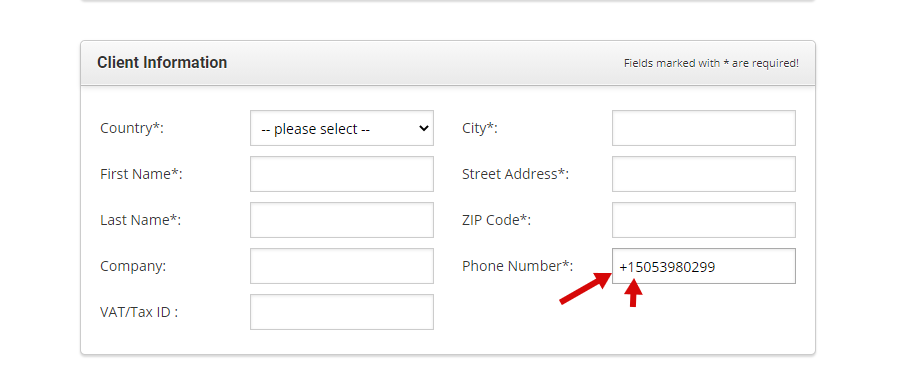The width and height of the screenshot is (919, 377).
Task: Activate the Company input field
Action: click(x=342, y=266)
